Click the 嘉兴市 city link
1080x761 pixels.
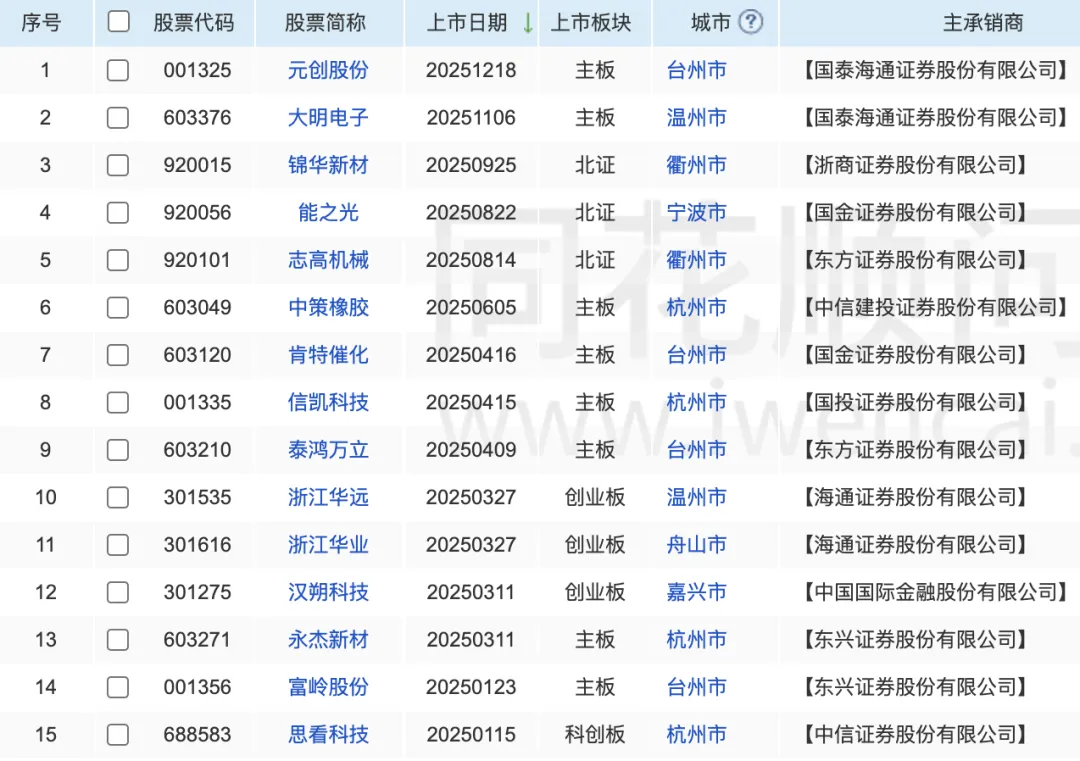[696, 592]
